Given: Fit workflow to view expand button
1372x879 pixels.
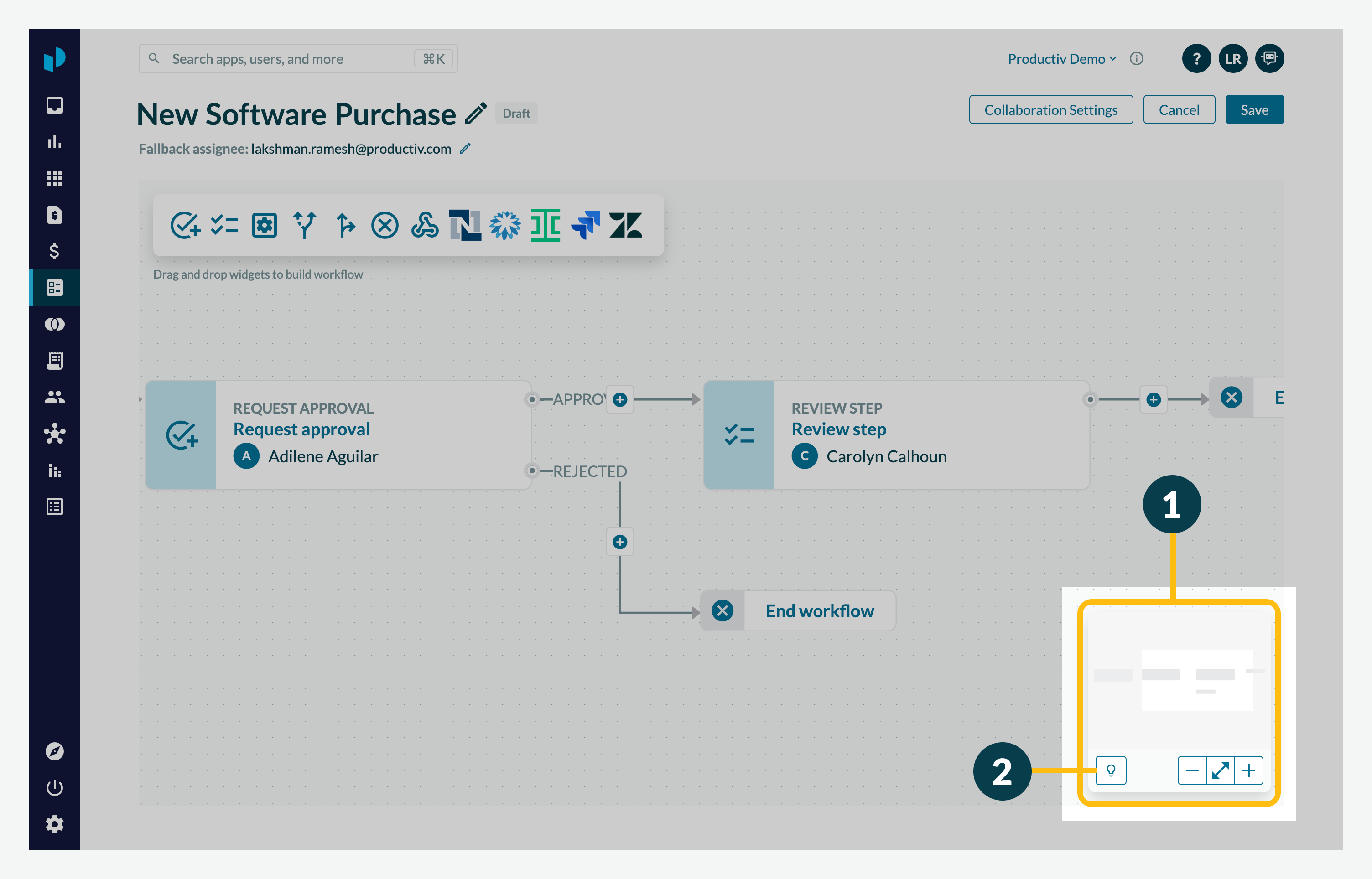Looking at the screenshot, I should [1220, 770].
